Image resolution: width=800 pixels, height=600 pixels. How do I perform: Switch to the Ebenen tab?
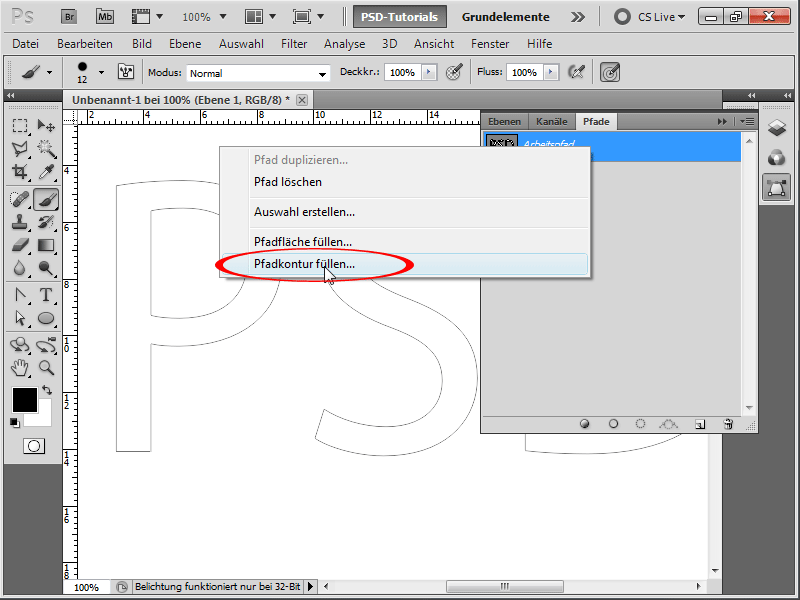click(505, 122)
